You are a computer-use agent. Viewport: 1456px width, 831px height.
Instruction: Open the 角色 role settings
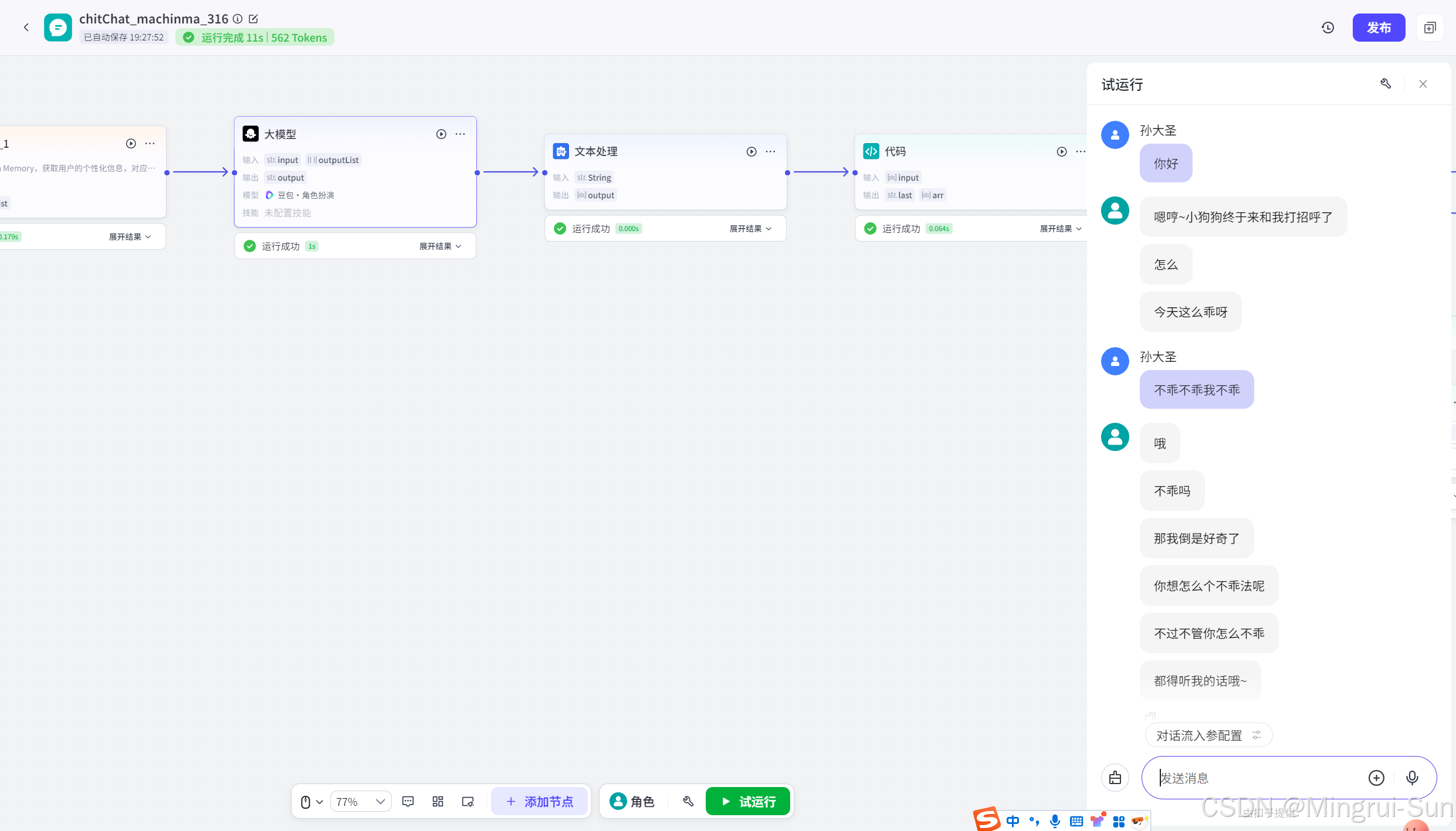click(x=632, y=802)
